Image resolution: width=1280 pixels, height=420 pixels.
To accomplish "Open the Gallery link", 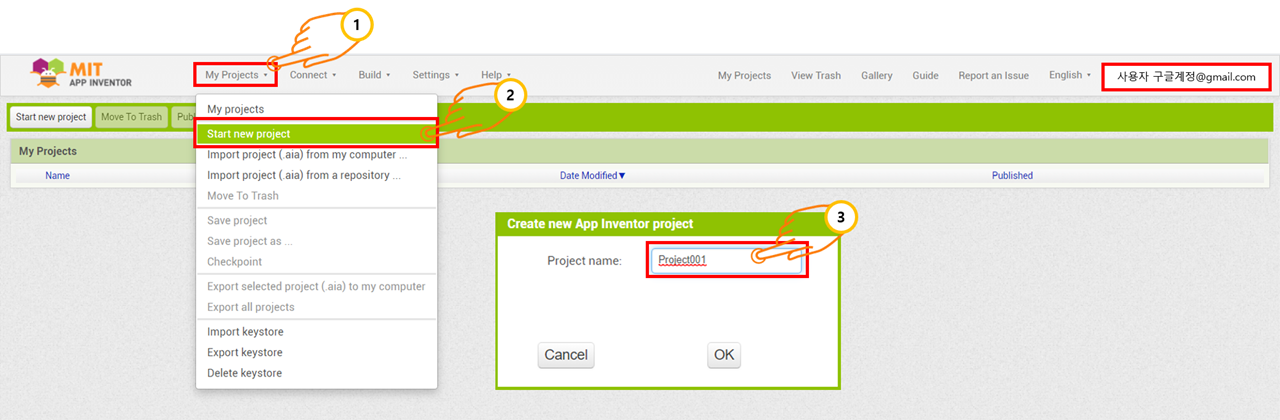I will [x=877, y=75].
